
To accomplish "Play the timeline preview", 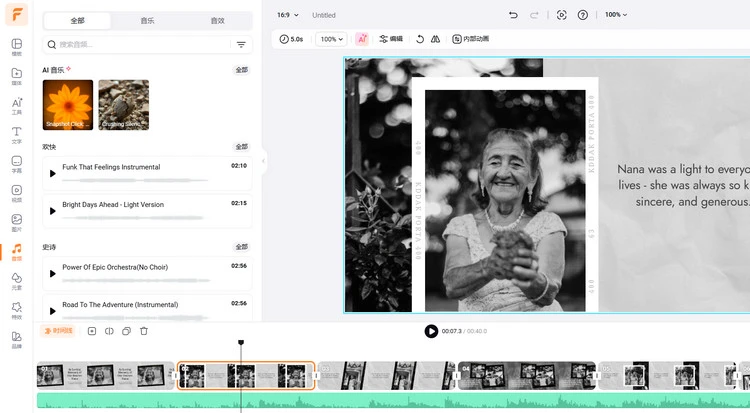I will [x=431, y=331].
